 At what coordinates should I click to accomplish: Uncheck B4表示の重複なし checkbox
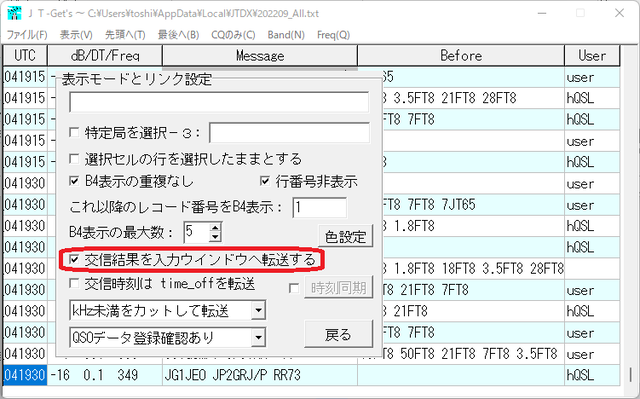pos(74,180)
